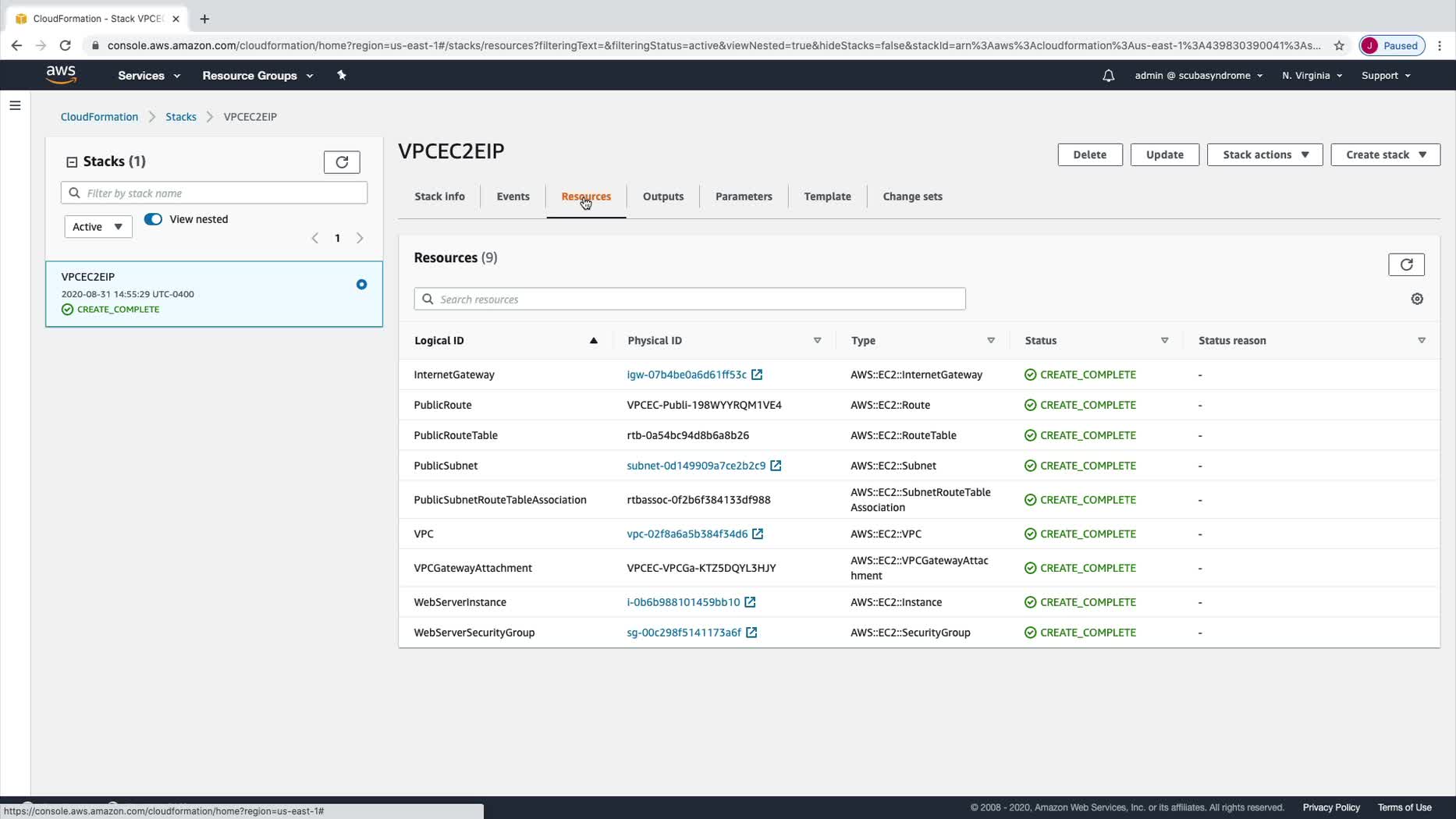This screenshot has width=1456, height=819.
Task: Select the PublicRouteTable logical ID text
Action: pos(456,435)
